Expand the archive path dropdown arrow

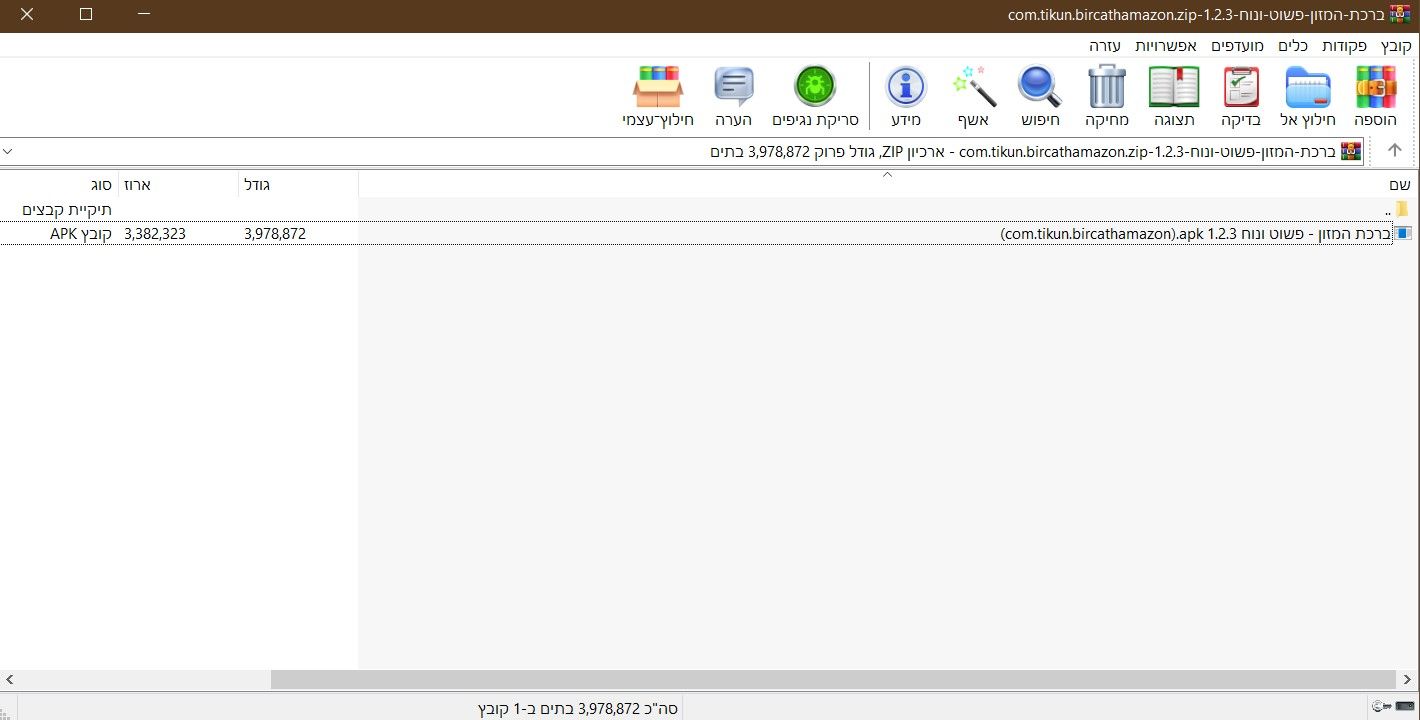pyautogui.click(x=9, y=152)
